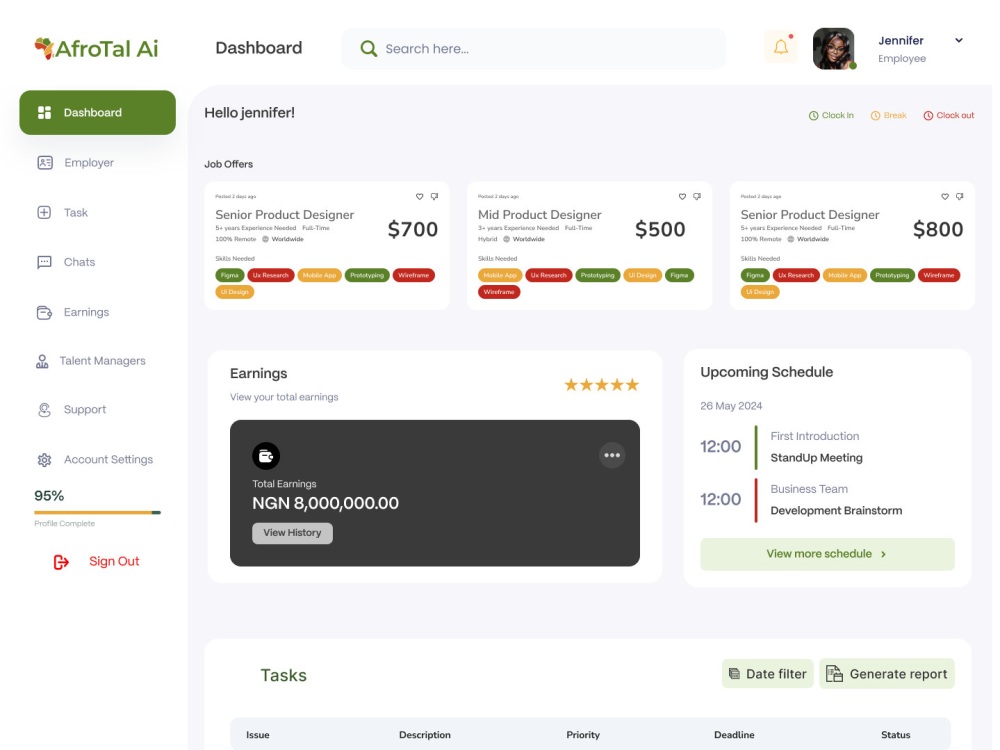Screen dimensions: 1000x750
Task: Open the three-dots menu on earnings card
Action: [612, 455]
